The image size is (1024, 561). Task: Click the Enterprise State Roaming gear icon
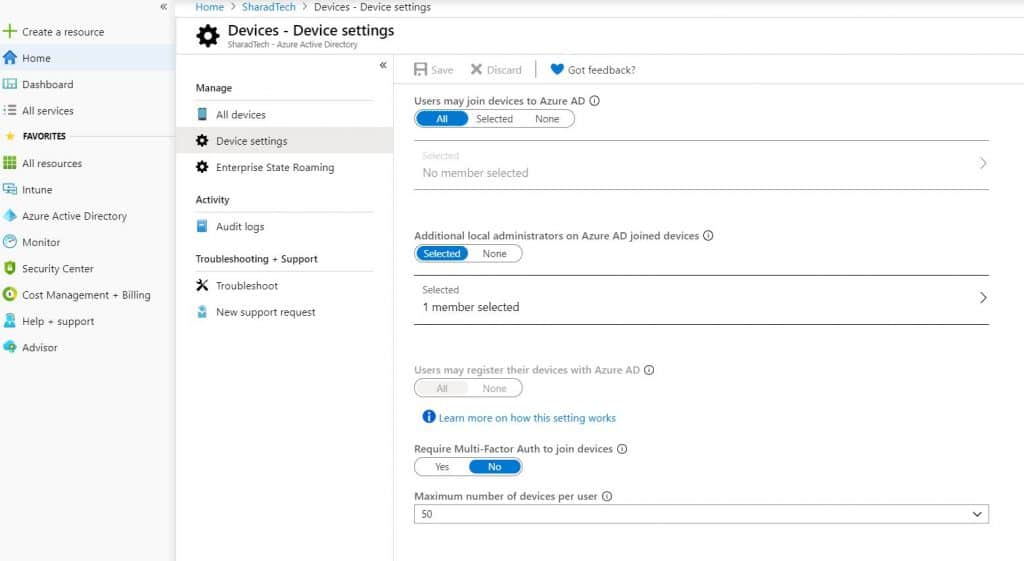click(x=202, y=167)
